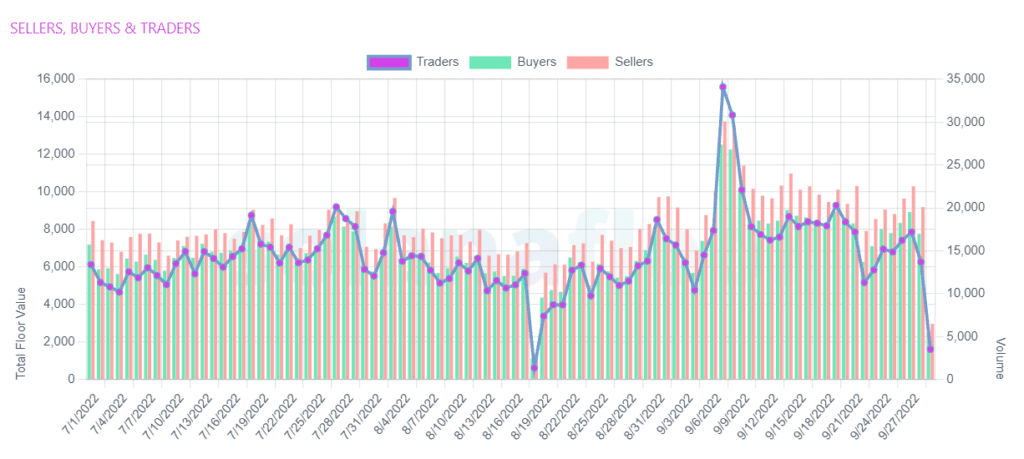Click the Total Floor Value axis title
This screenshot has width=1024, height=459.
pos(21,332)
